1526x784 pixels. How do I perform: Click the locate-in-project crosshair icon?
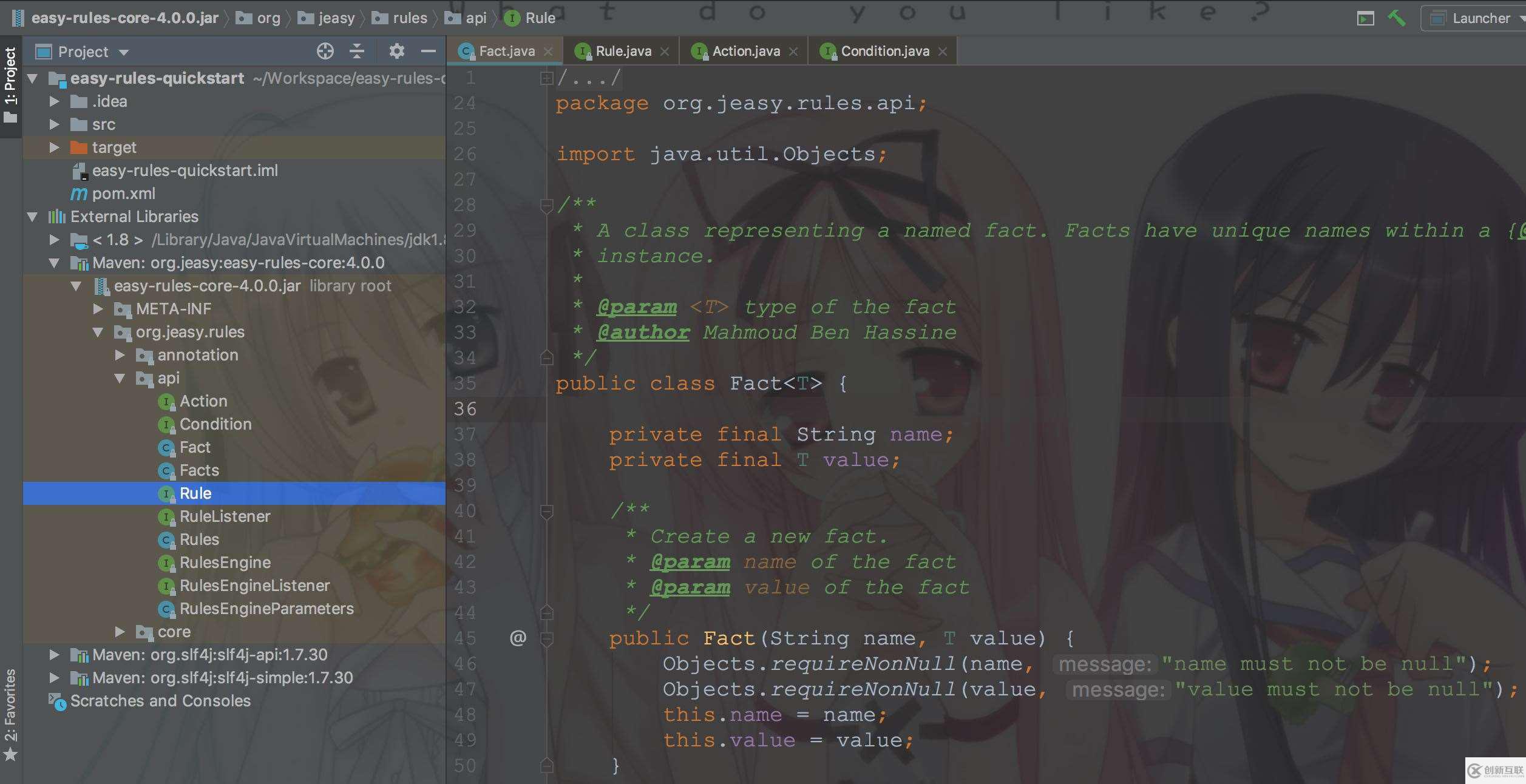[325, 52]
